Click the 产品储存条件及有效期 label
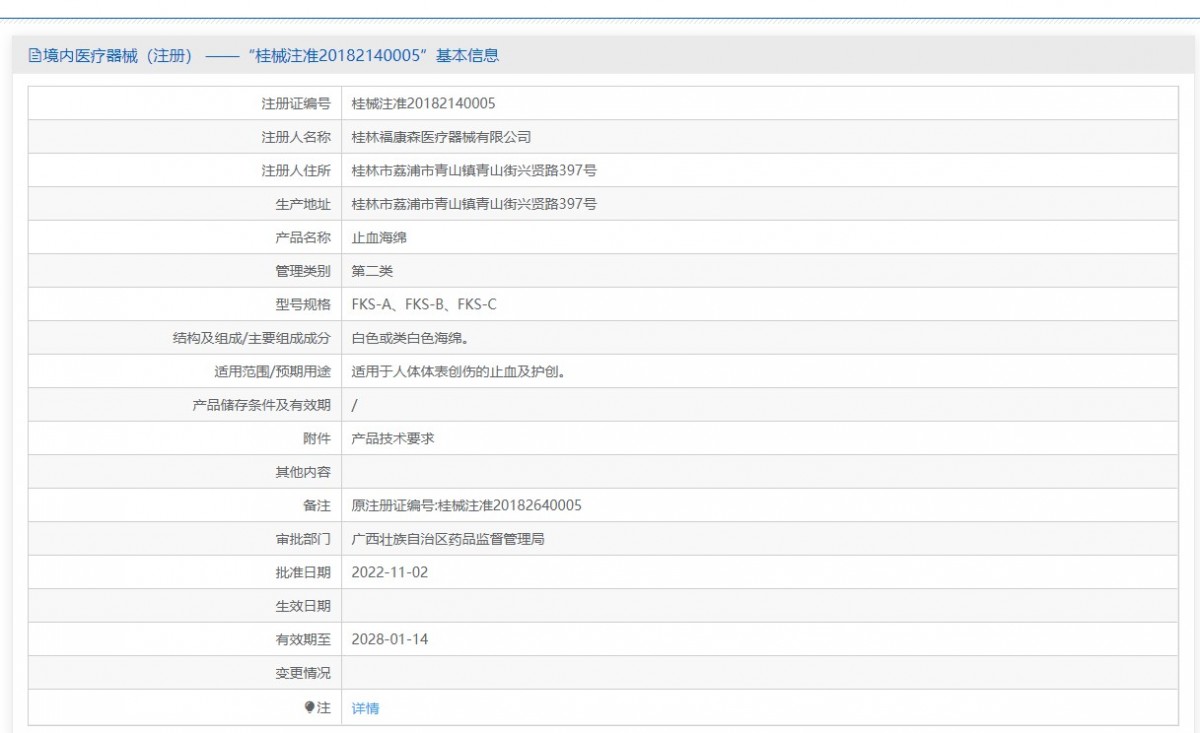The image size is (1200, 733). 261,406
